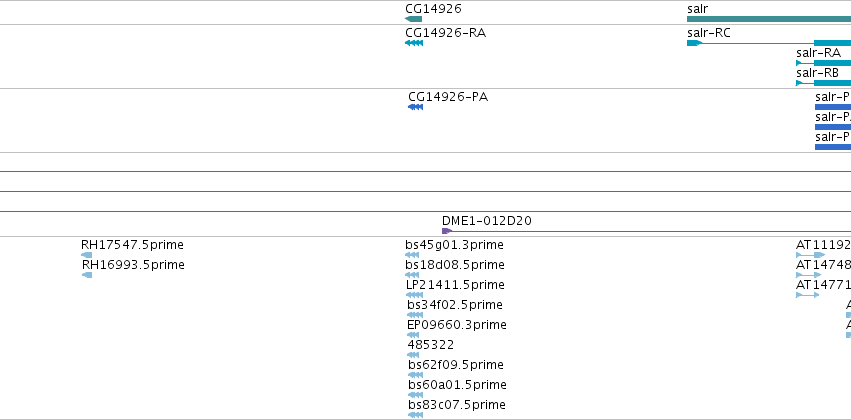Select the CG14926 gene label
This screenshot has height=420, width=851.
coord(433,9)
